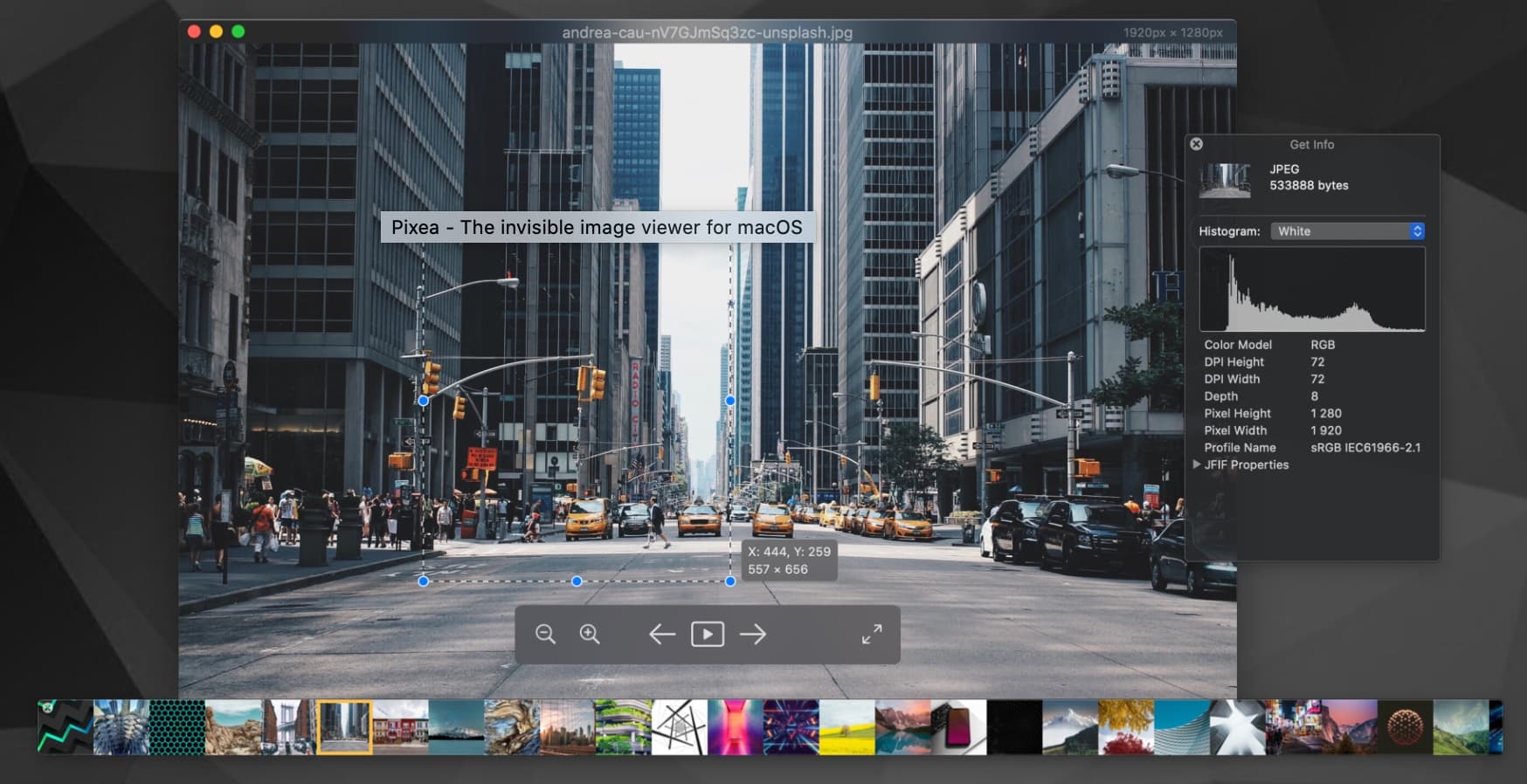Open the Histogram channel dropdown showing White

coord(1348,231)
